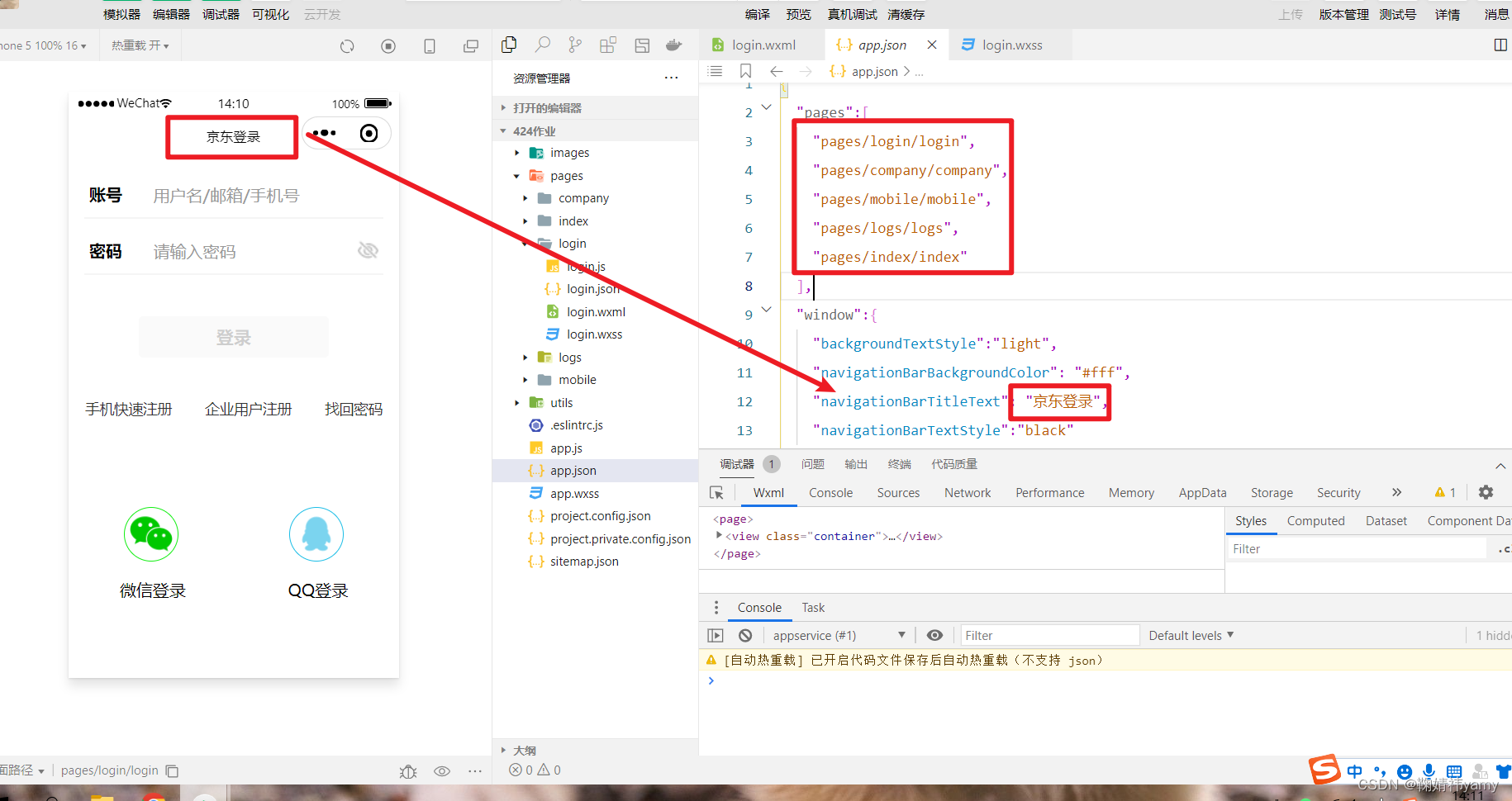Open the appservice context dropdown

[838, 635]
